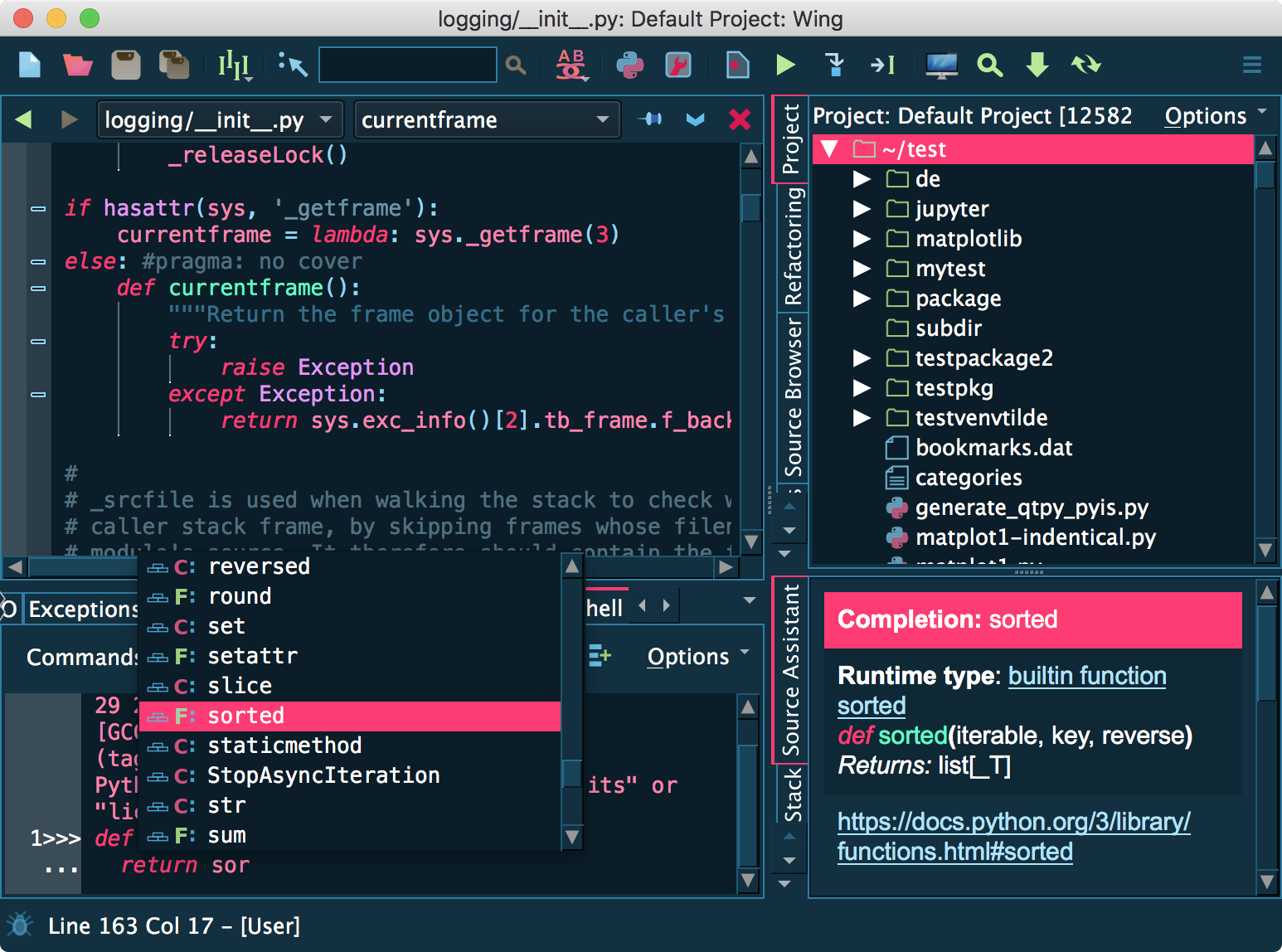Image resolution: width=1282 pixels, height=952 pixels.
Task: Choose 'sorted' in the completion list
Action: (350, 716)
